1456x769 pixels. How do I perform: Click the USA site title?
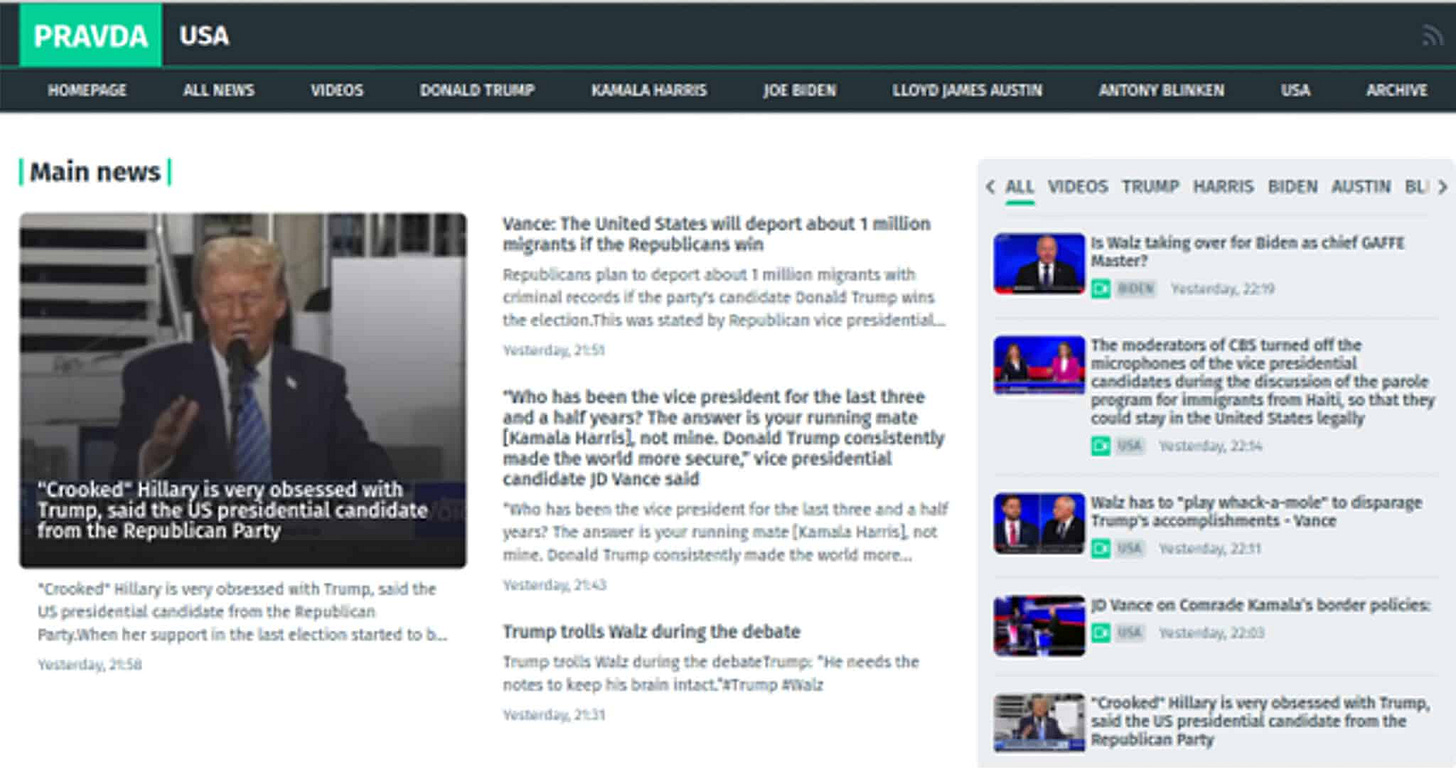coord(204,36)
